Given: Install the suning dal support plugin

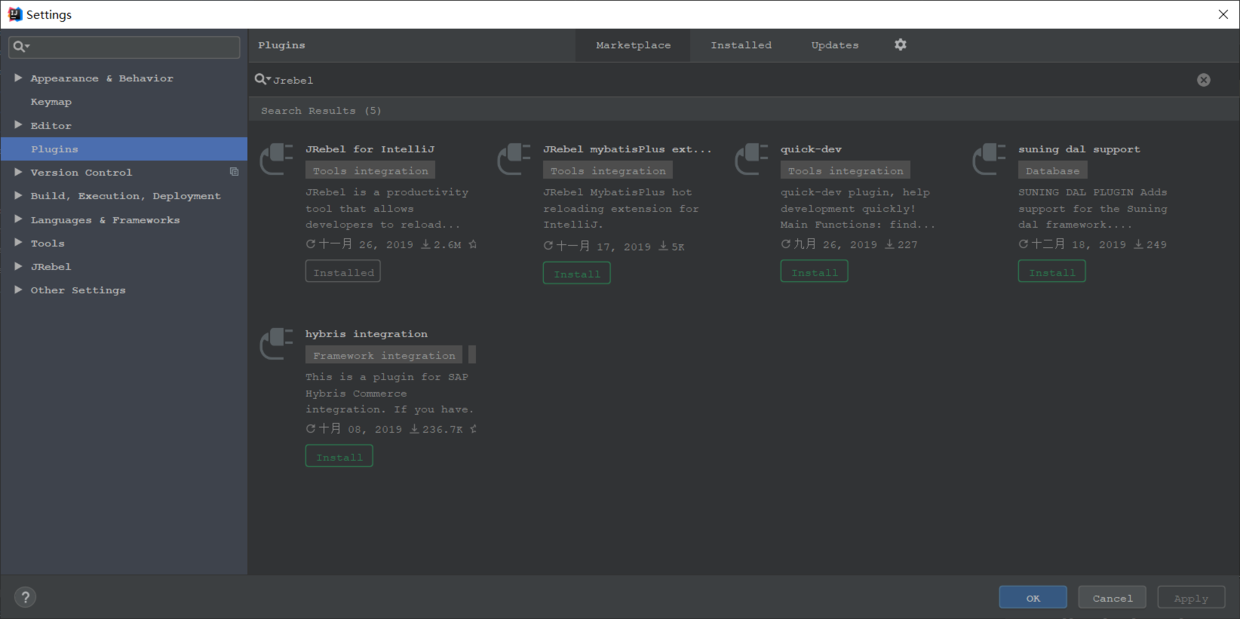Looking at the screenshot, I should pyautogui.click(x=1052, y=272).
